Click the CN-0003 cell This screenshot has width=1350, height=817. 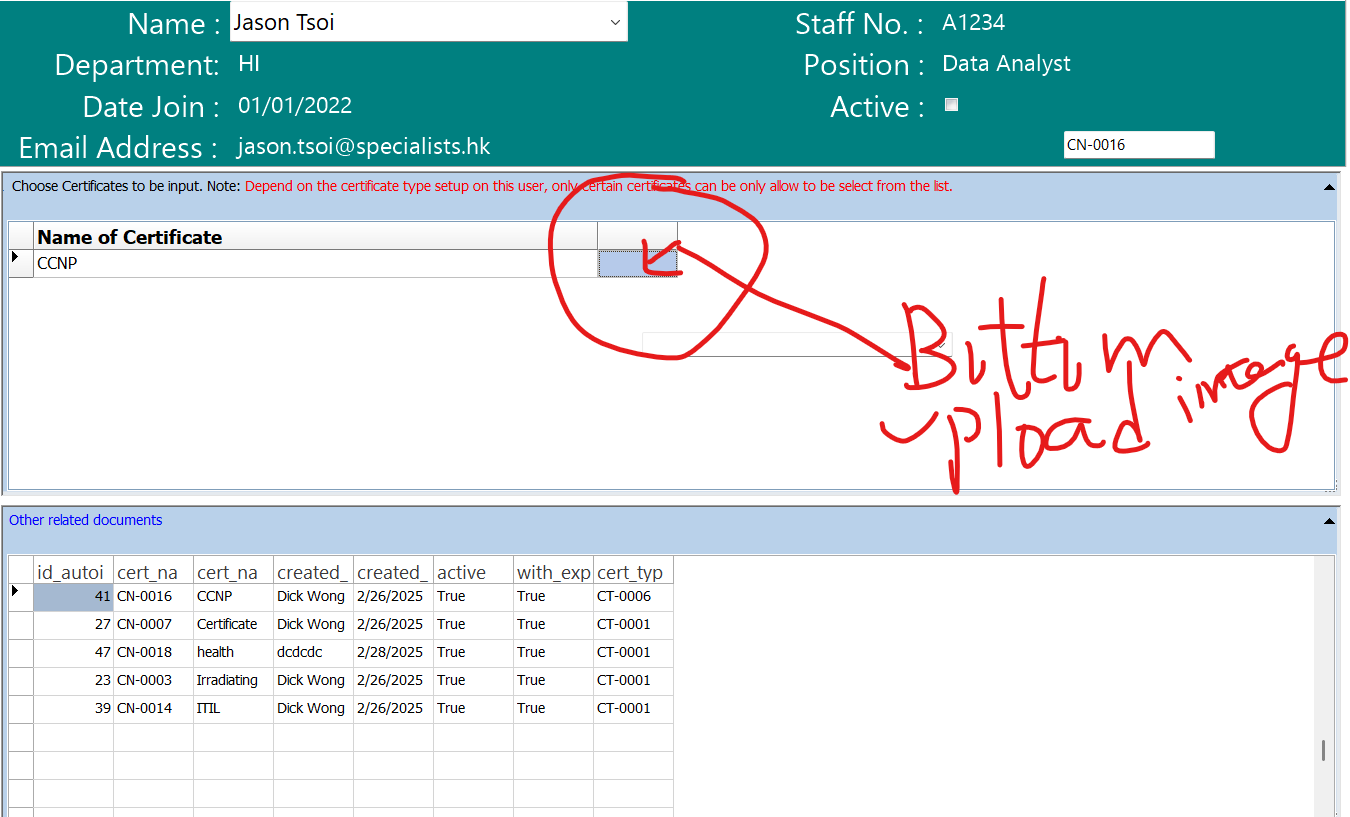(x=153, y=681)
